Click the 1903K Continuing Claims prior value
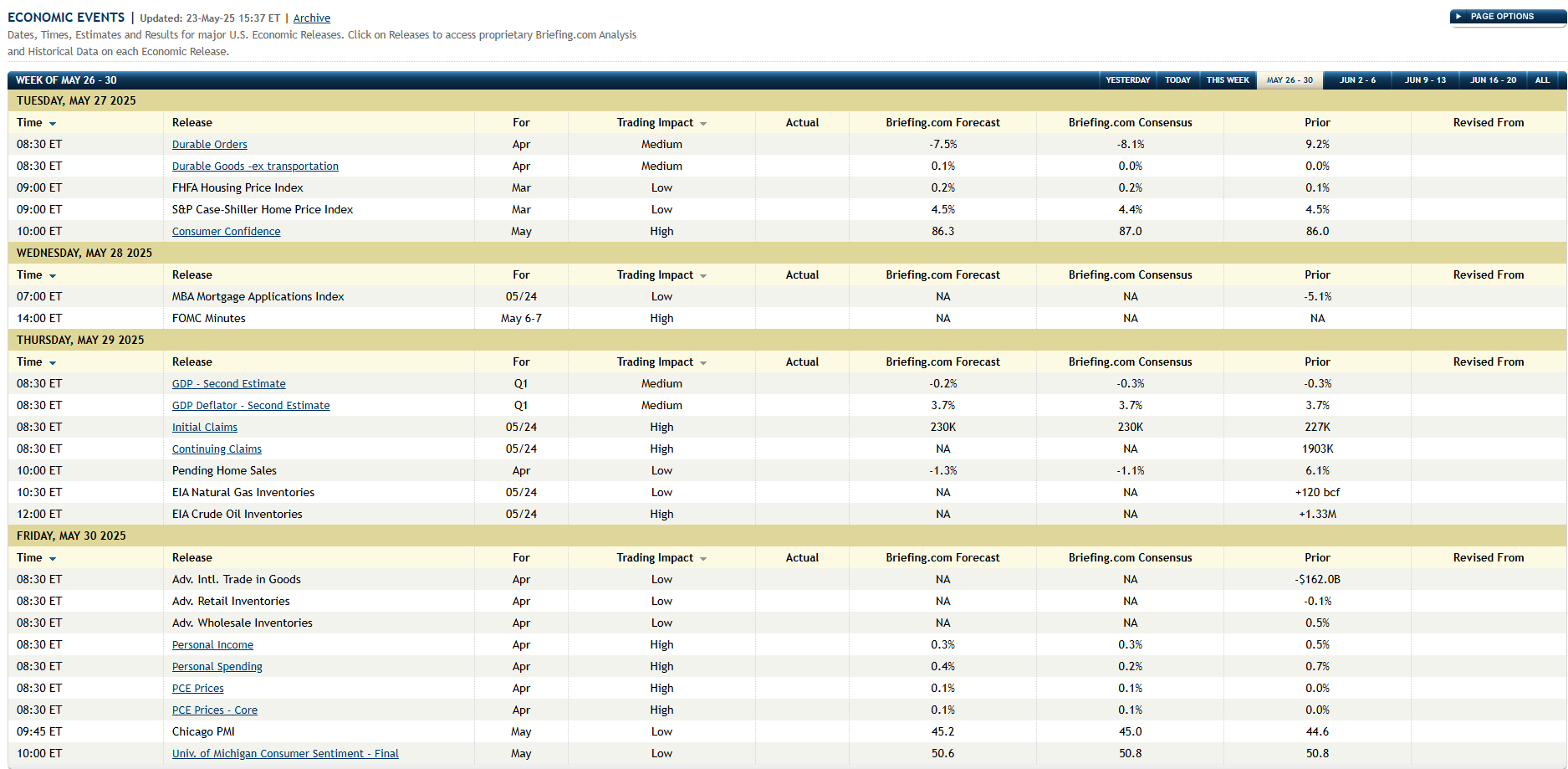Image resolution: width=1568 pixels, height=769 pixels. pos(1318,449)
